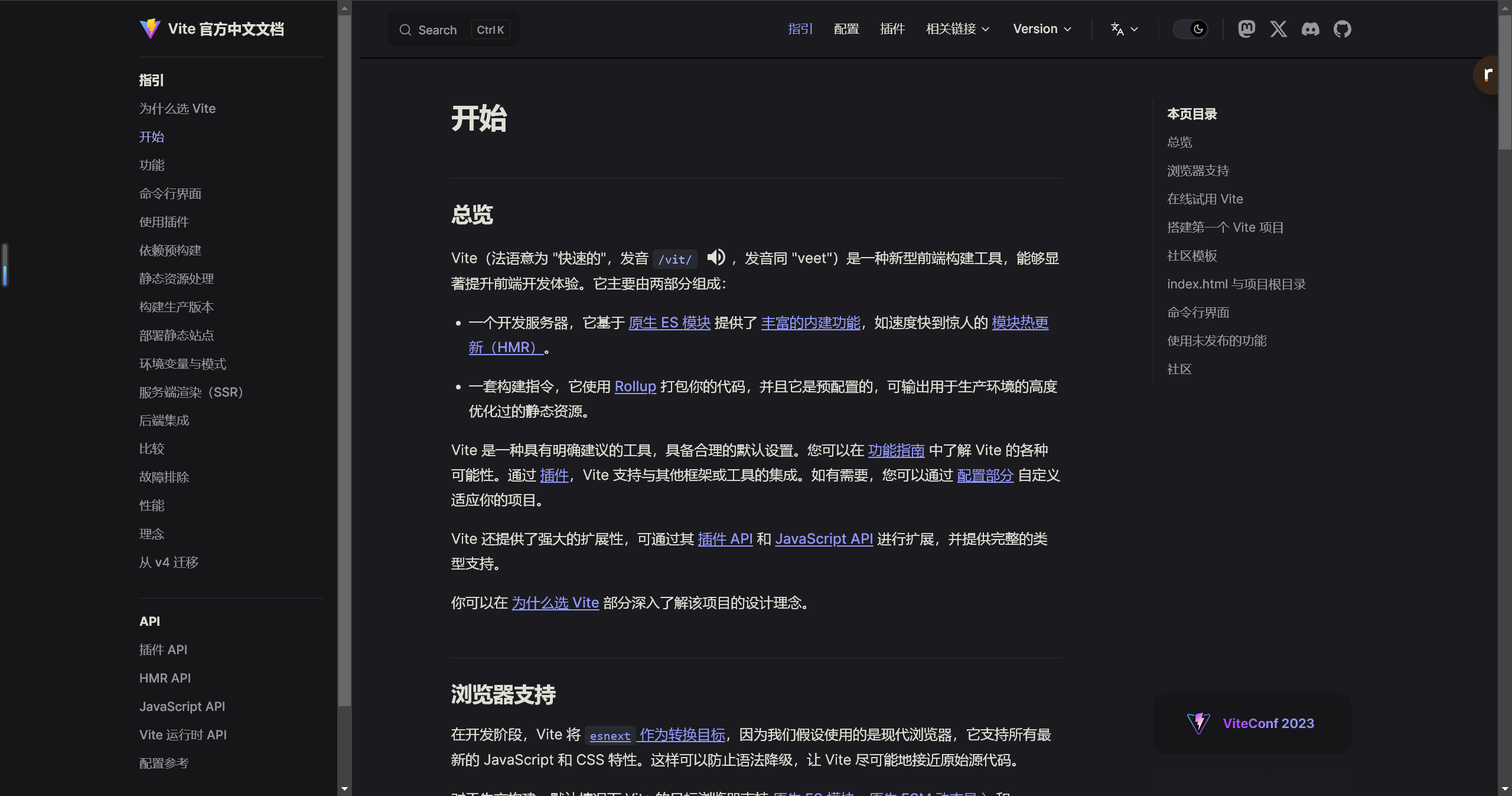Screen dimensions: 1512x796
Task: Expand the 相关链接 dropdown menu
Action: [957, 29]
